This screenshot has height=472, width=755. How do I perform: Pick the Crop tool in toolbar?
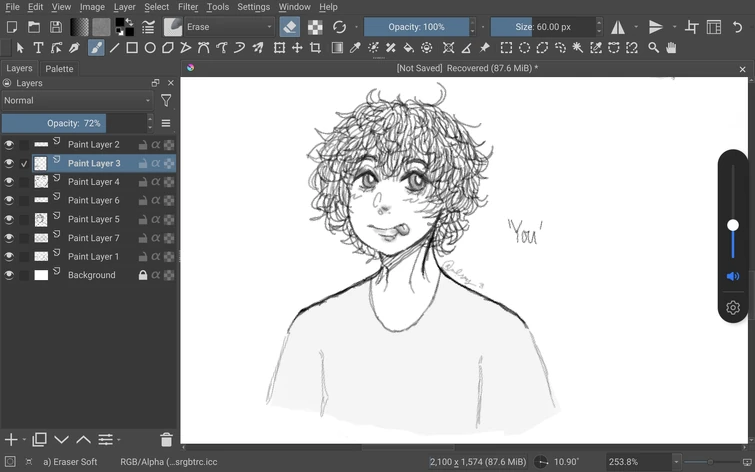316,48
